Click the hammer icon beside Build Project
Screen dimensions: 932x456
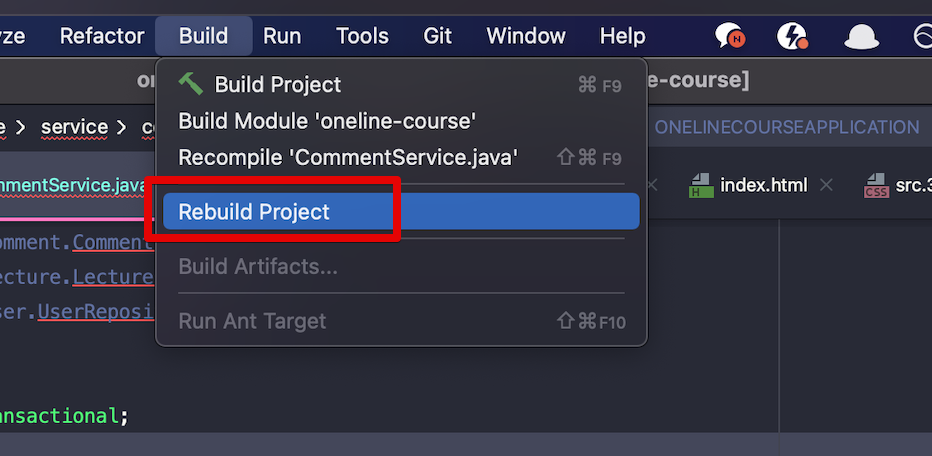pos(191,84)
